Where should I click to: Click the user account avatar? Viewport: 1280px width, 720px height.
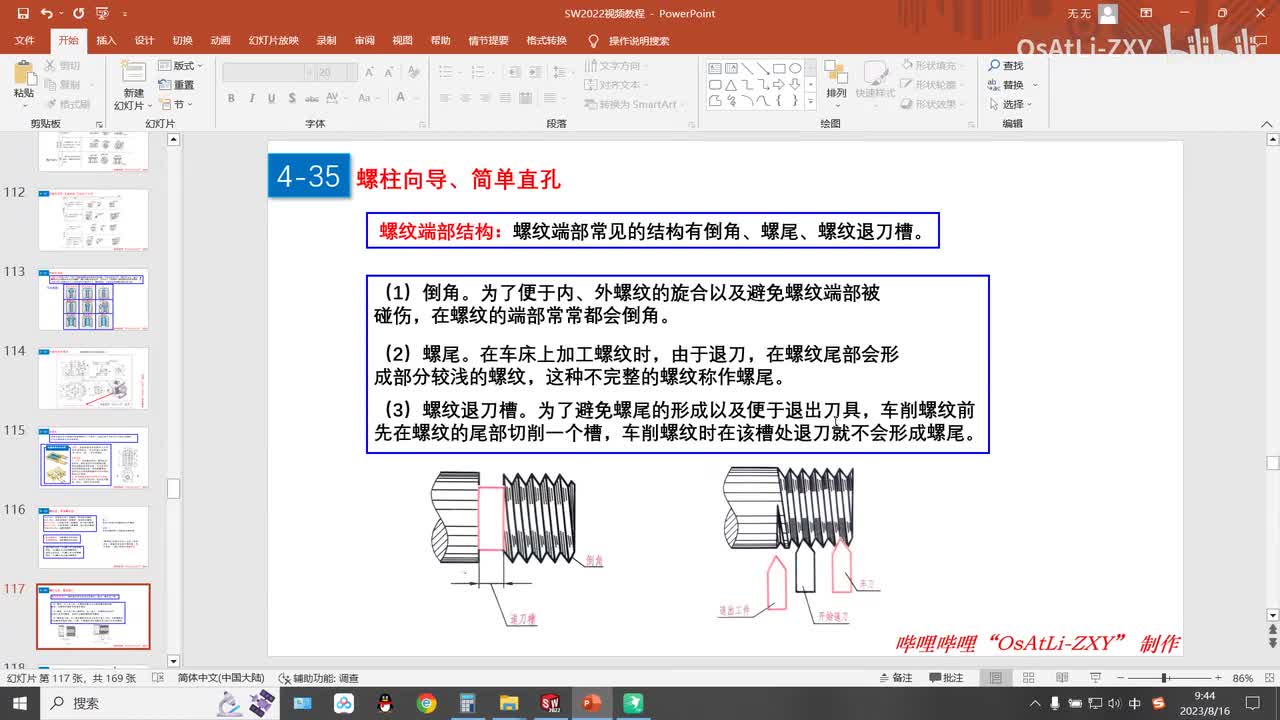1107,14
